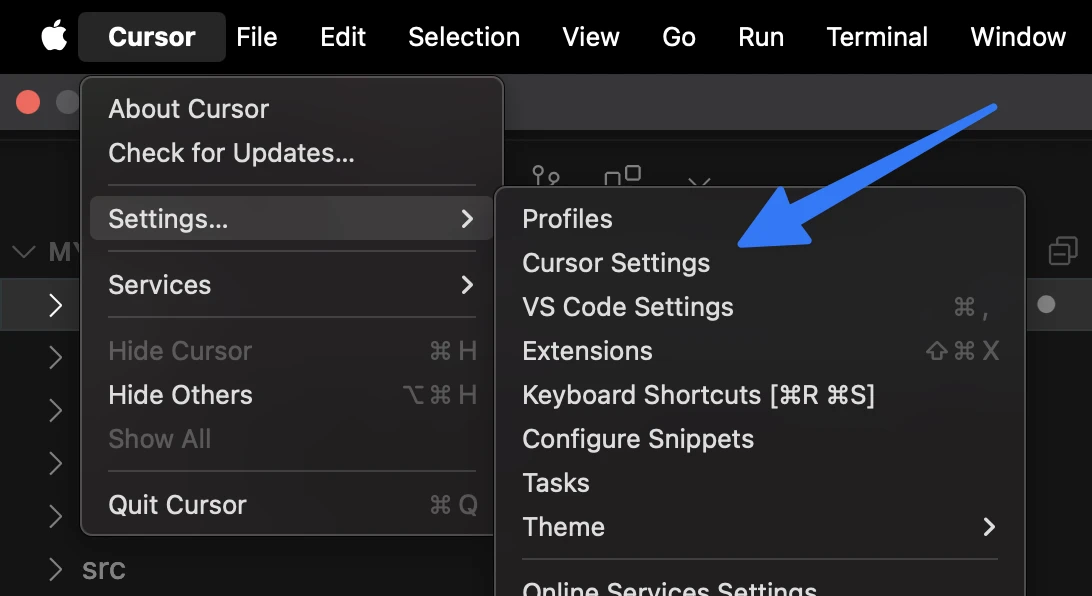This screenshot has height=596, width=1092.
Task: Choose Cursor Settings from the submenu
Action: (616, 263)
